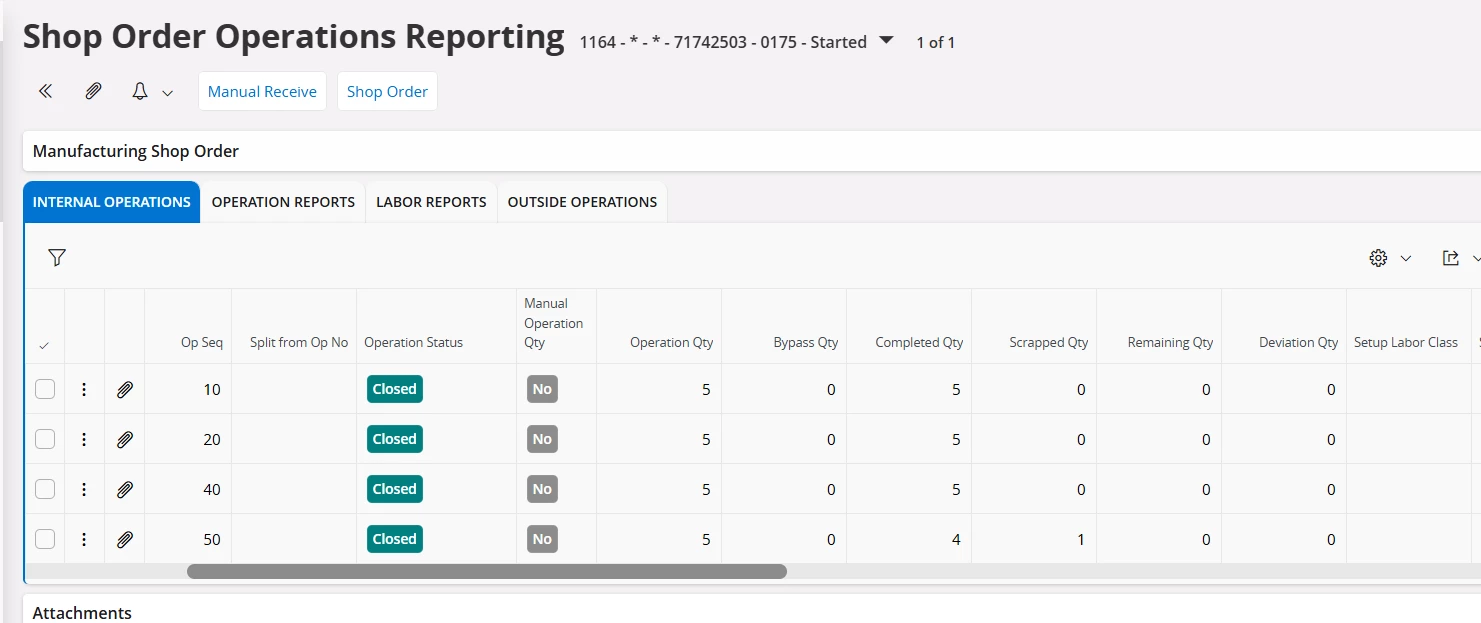This screenshot has width=1481, height=623.
Task: Click attachment paperclip for Op Seq 20
Action: [124, 439]
